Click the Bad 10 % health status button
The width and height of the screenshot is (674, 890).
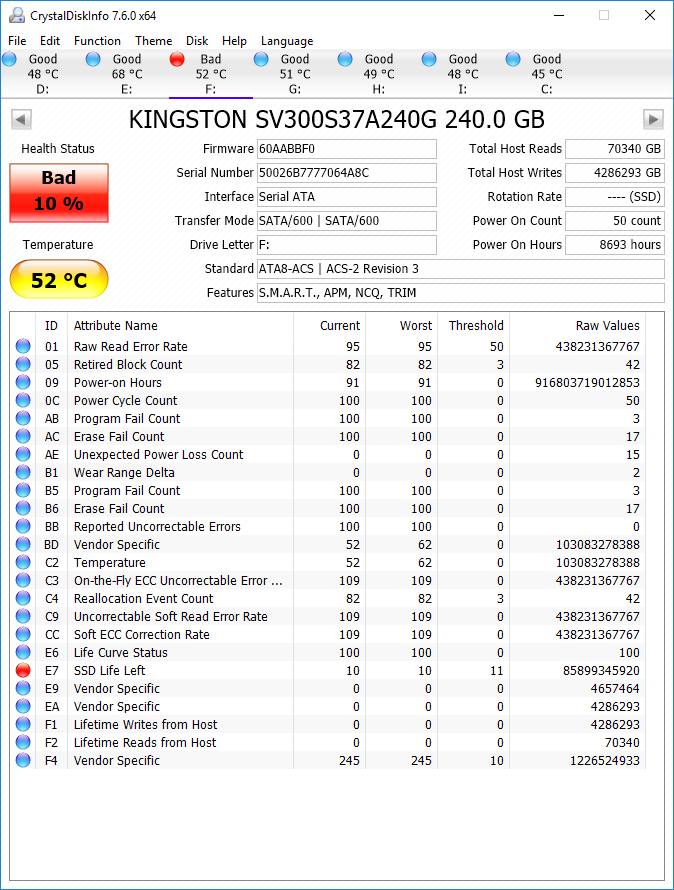click(x=59, y=192)
